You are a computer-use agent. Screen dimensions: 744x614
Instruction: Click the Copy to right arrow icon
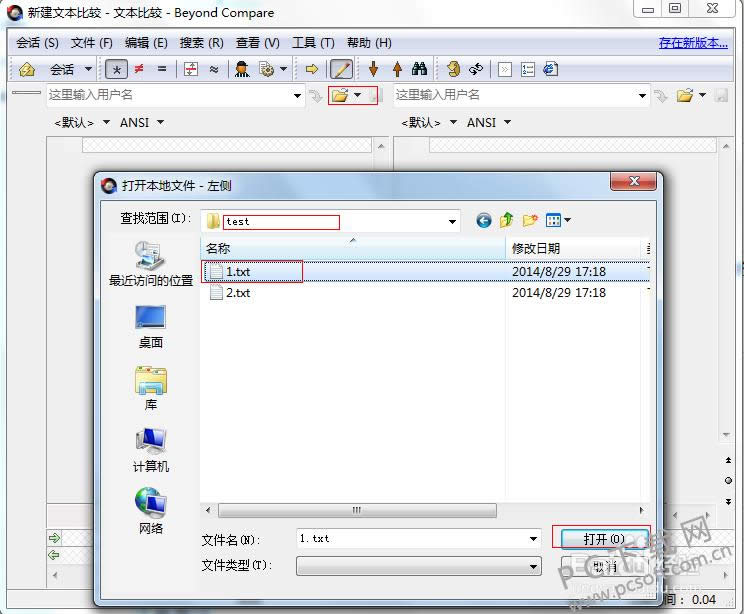click(x=312, y=70)
